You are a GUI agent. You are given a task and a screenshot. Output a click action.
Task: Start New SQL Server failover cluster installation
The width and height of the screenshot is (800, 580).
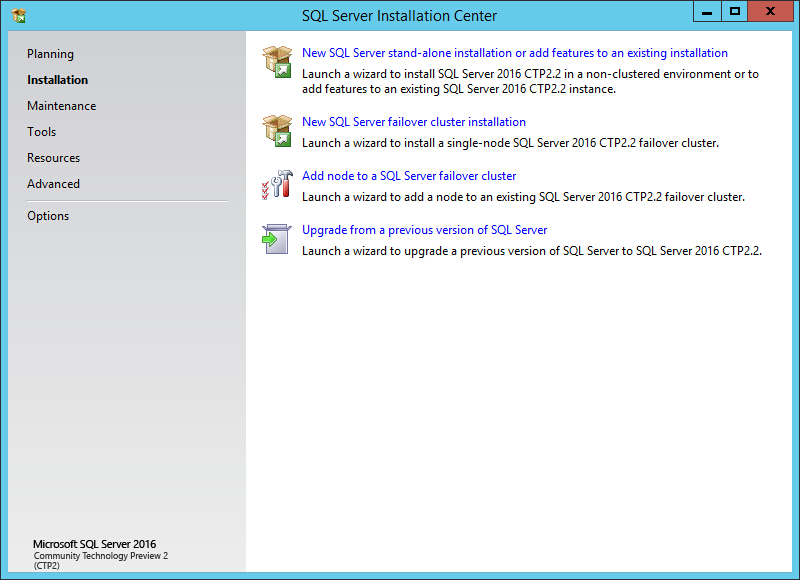tap(414, 122)
